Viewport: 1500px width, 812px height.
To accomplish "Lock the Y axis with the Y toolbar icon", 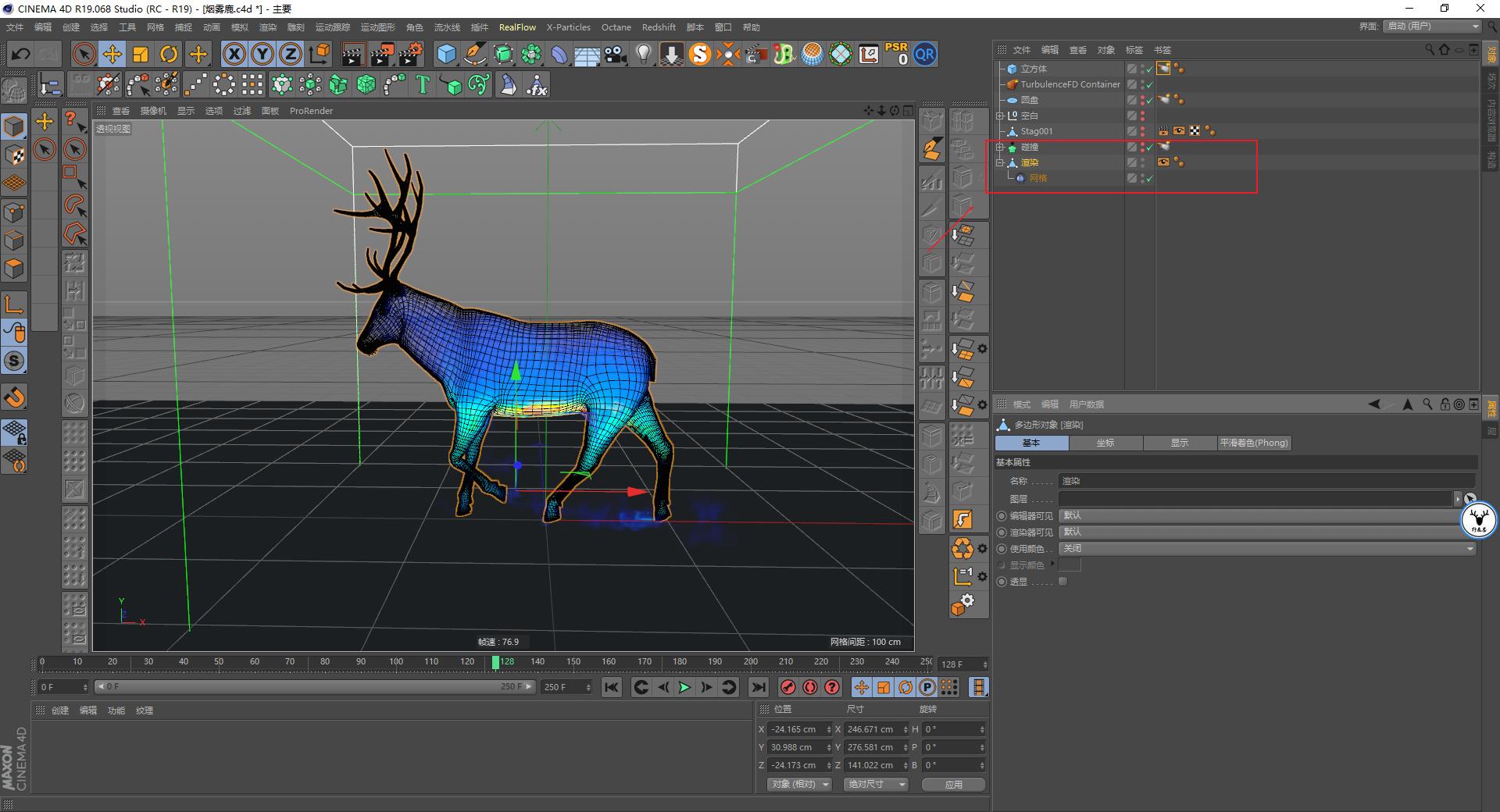I will click(262, 54).
